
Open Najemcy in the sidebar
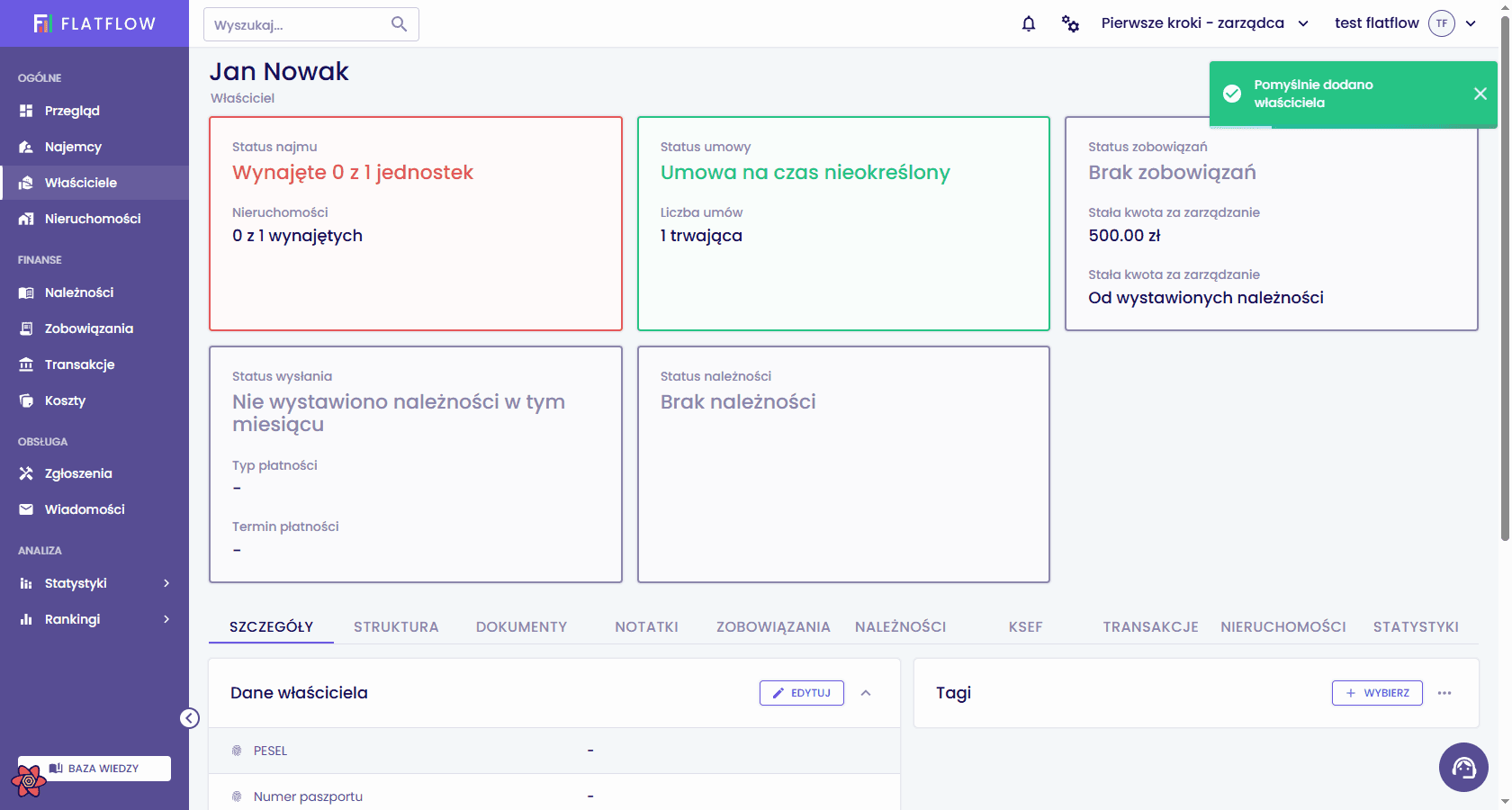click(x=94, y=147)
